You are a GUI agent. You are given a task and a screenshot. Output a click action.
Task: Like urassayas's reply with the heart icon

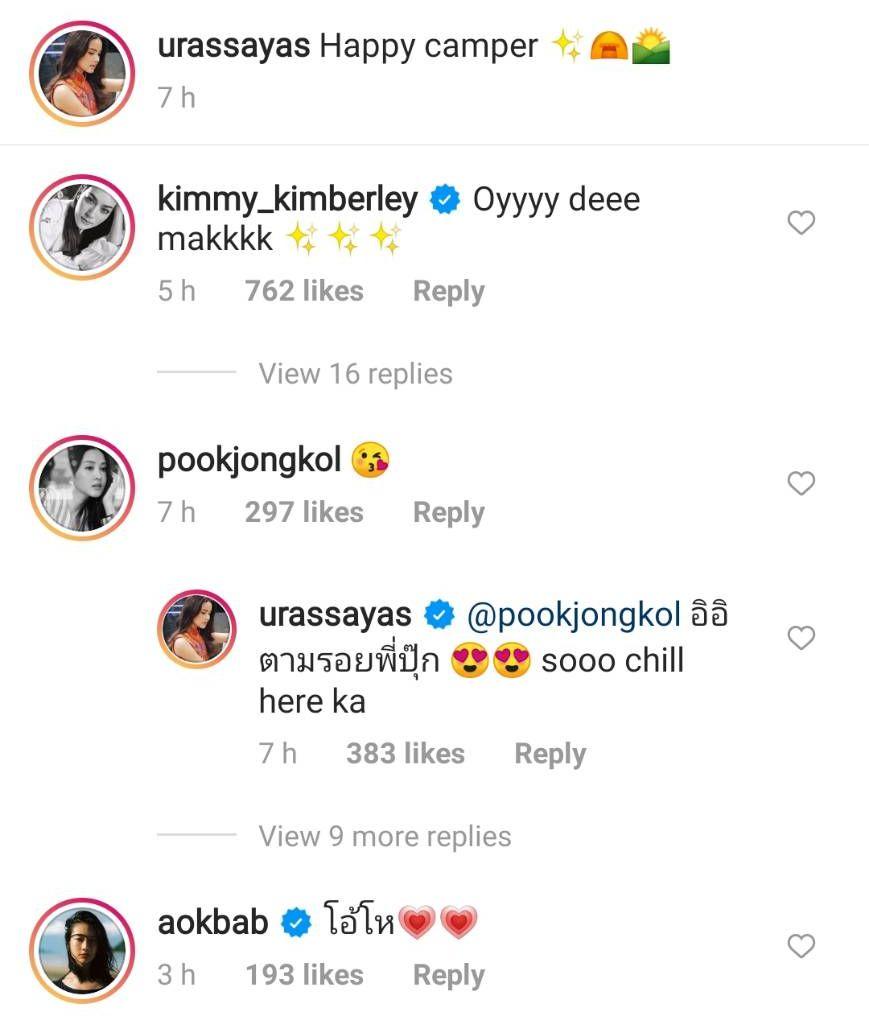[x=801, y=638]
